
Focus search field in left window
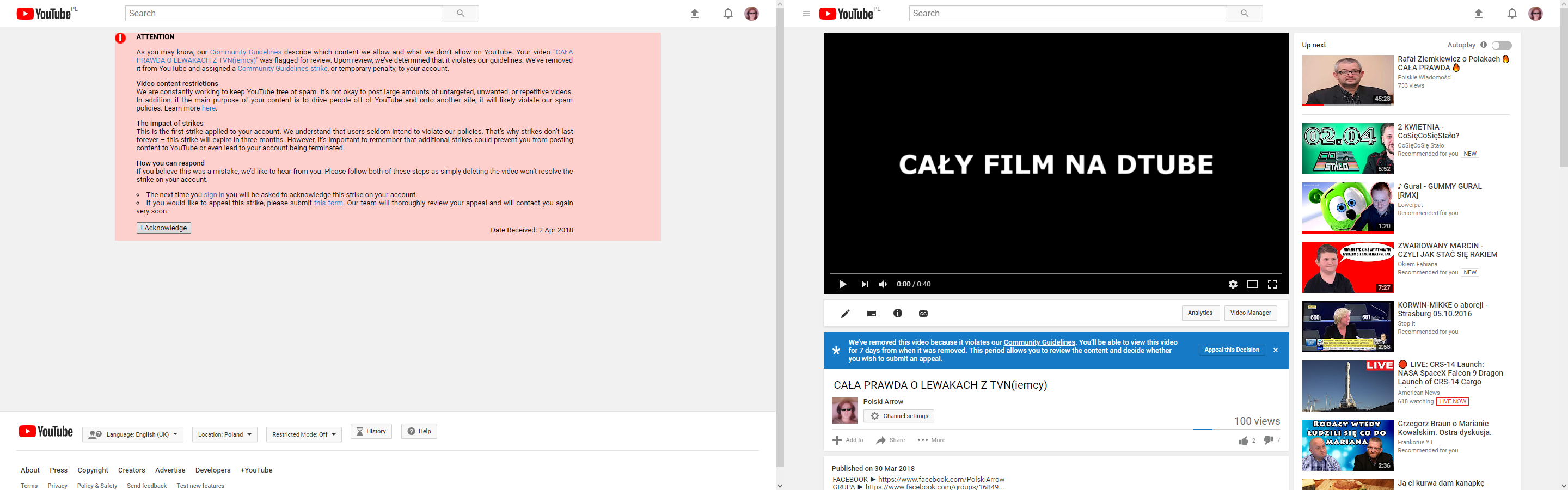(284, 14)
